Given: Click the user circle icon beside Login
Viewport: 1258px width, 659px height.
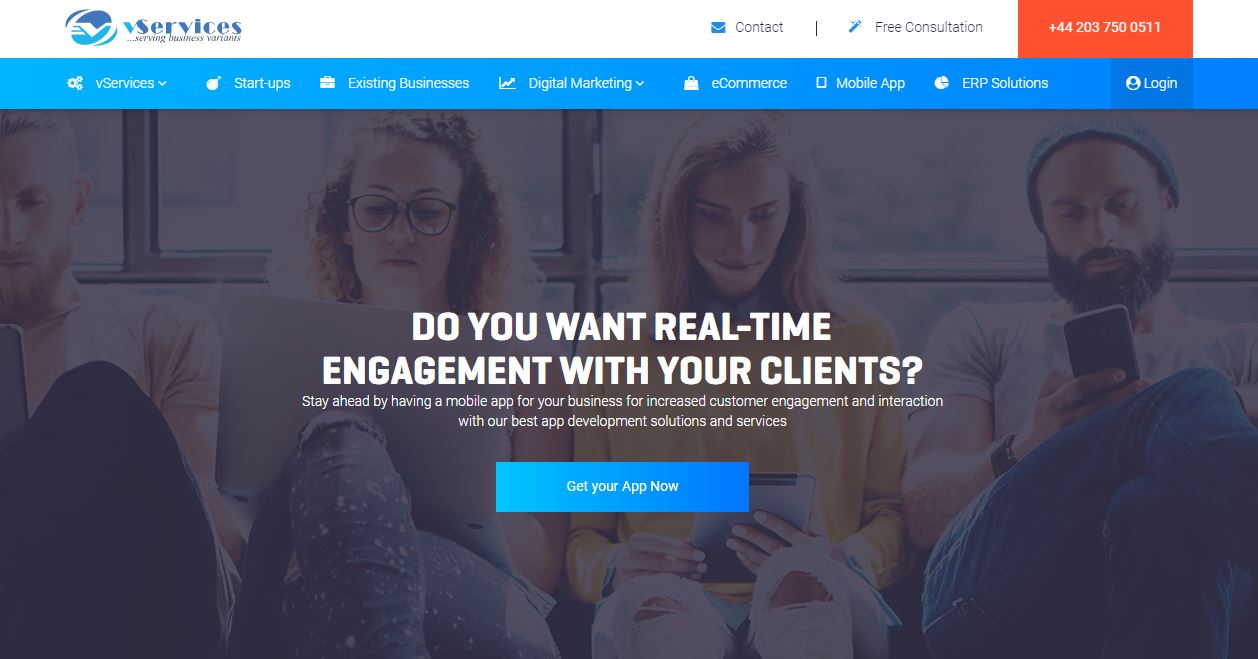Looking at the screenshot, I should [1133, 83].
